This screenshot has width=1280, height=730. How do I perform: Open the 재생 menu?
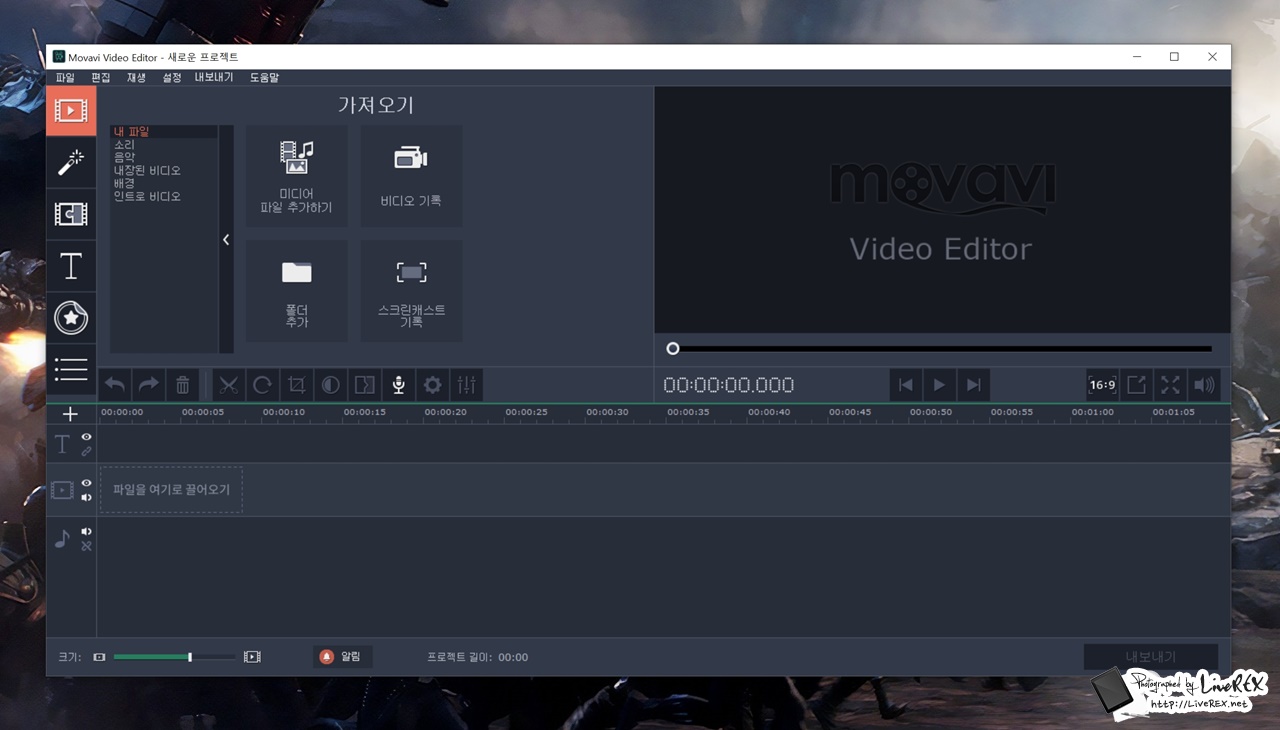136,77
